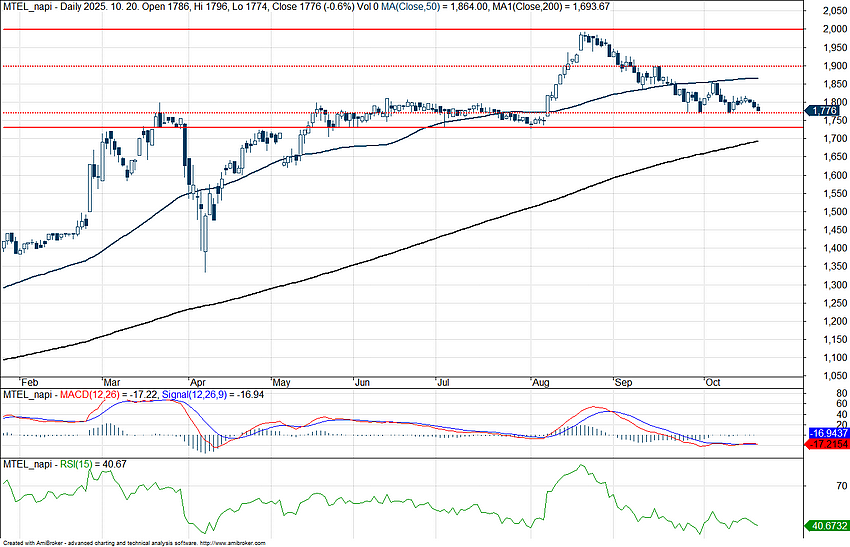850x547 pixels.
Task: Click the Aug month marker on time axis
Action: click(541, 382)
